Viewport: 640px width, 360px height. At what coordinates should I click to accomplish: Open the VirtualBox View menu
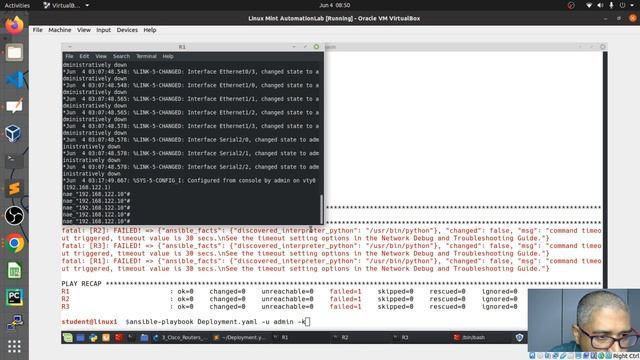point(84,30)
